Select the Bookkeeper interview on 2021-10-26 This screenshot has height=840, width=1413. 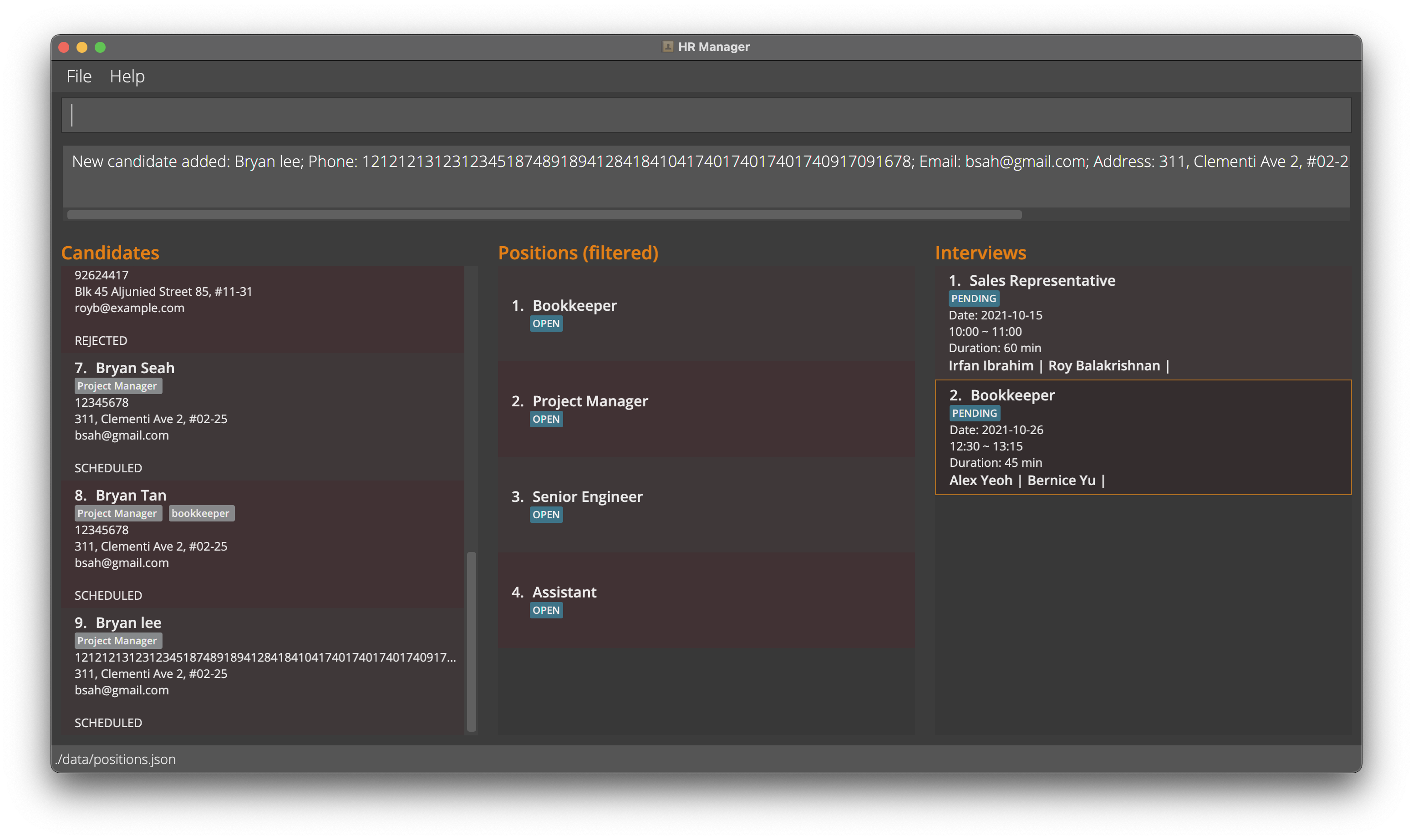[x=1143, y=437]
